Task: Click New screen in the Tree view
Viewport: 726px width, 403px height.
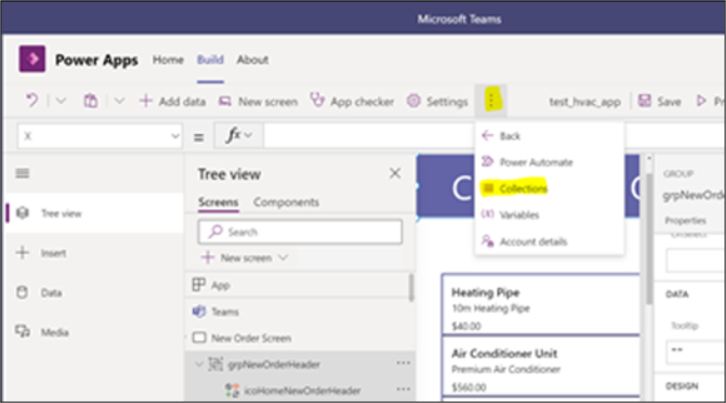Action: [x=238, y=258]
